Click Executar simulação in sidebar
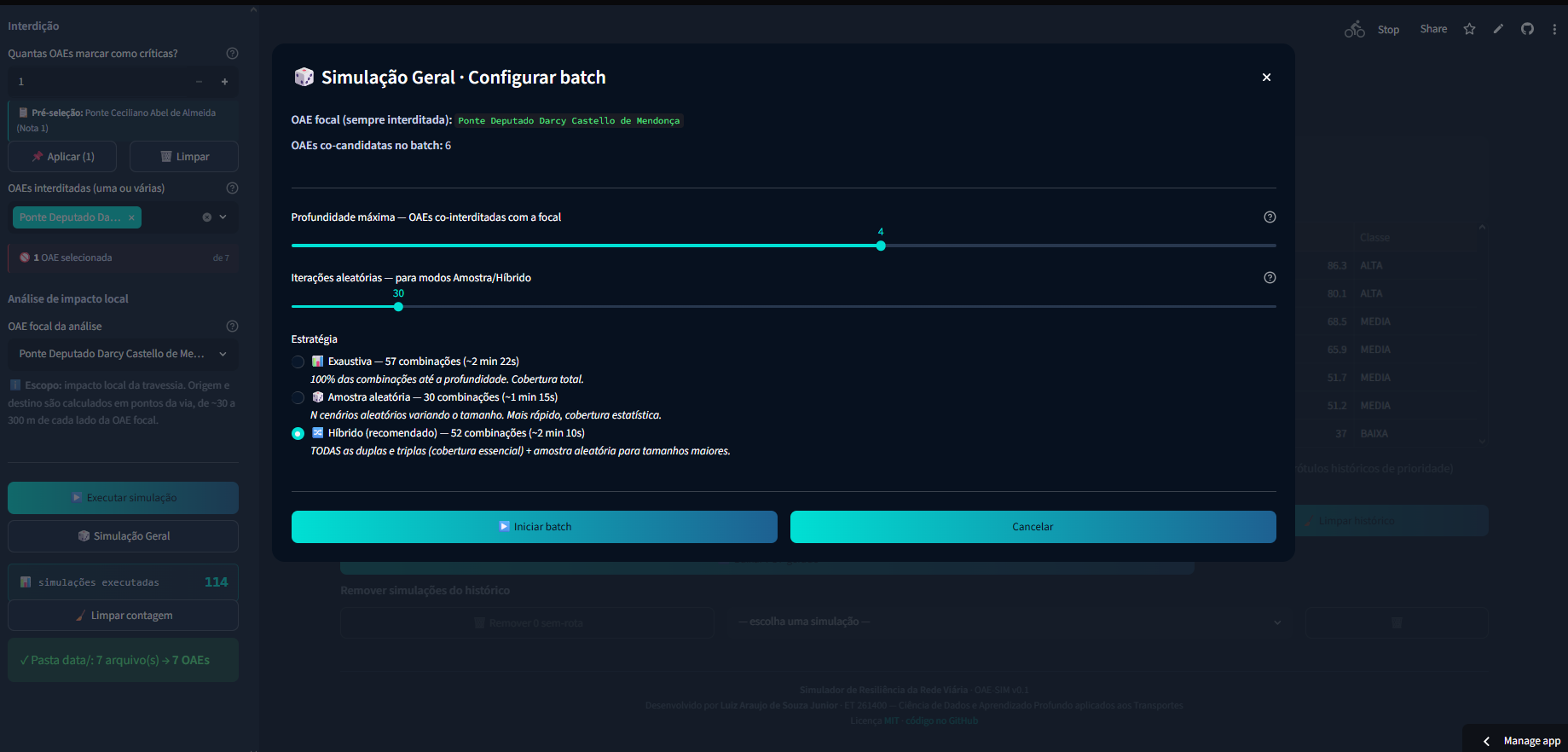The image size is (1568, 752). pyautogui.click(x=123, y=498)
